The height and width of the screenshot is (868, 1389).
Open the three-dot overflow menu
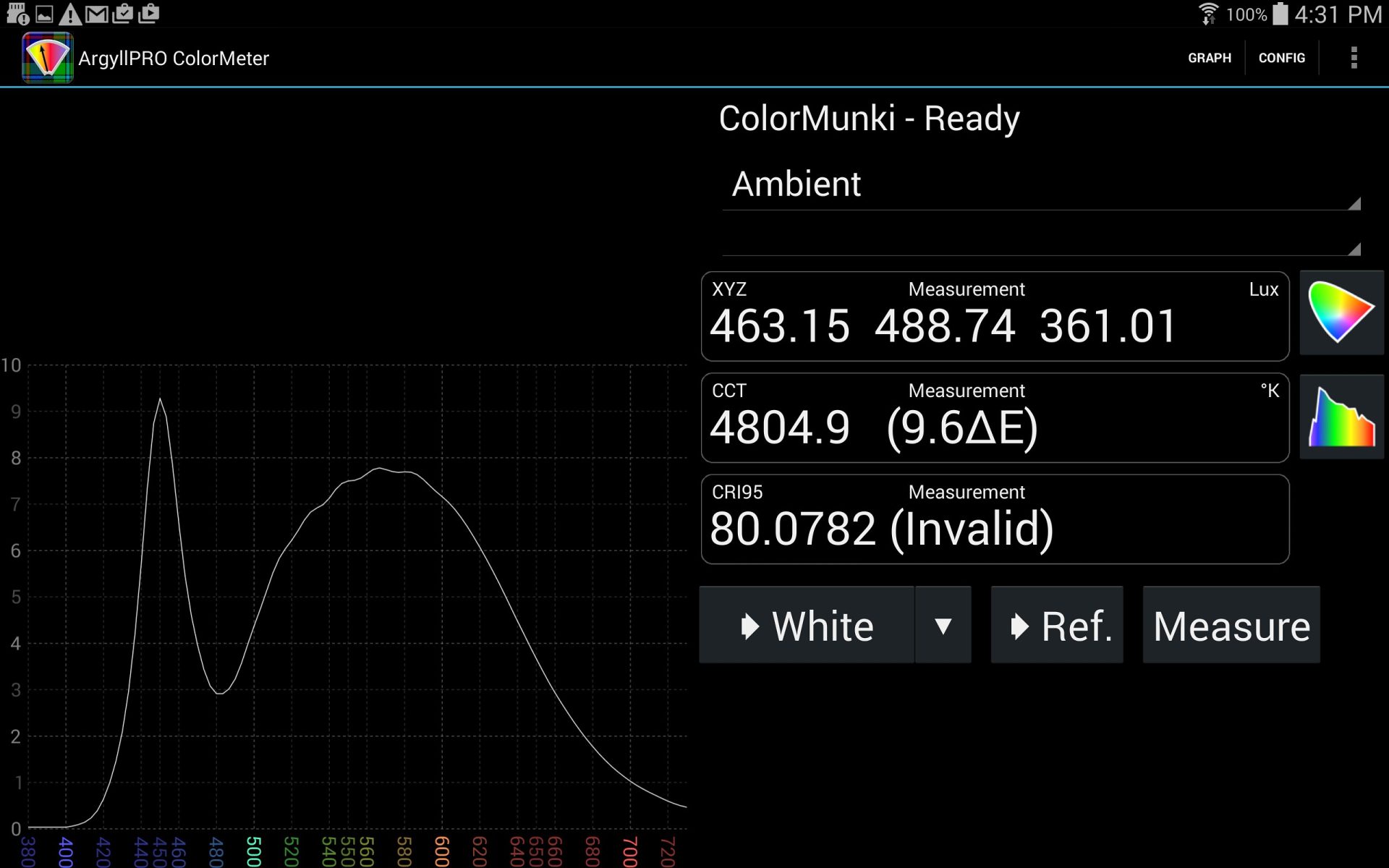click(1354, 58)
